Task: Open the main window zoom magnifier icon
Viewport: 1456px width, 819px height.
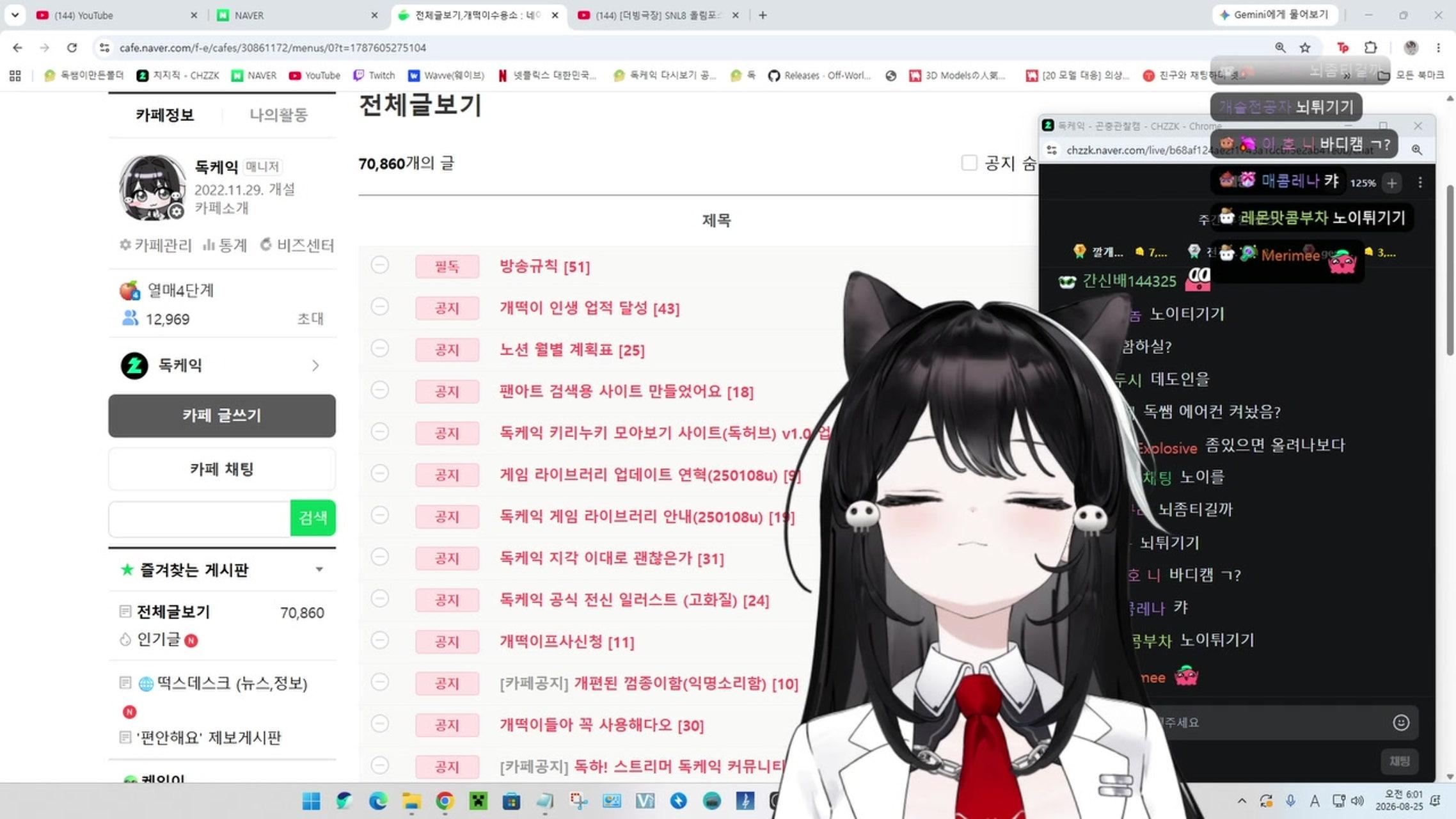Action: pyautogui.click(x=1280, y=47)
